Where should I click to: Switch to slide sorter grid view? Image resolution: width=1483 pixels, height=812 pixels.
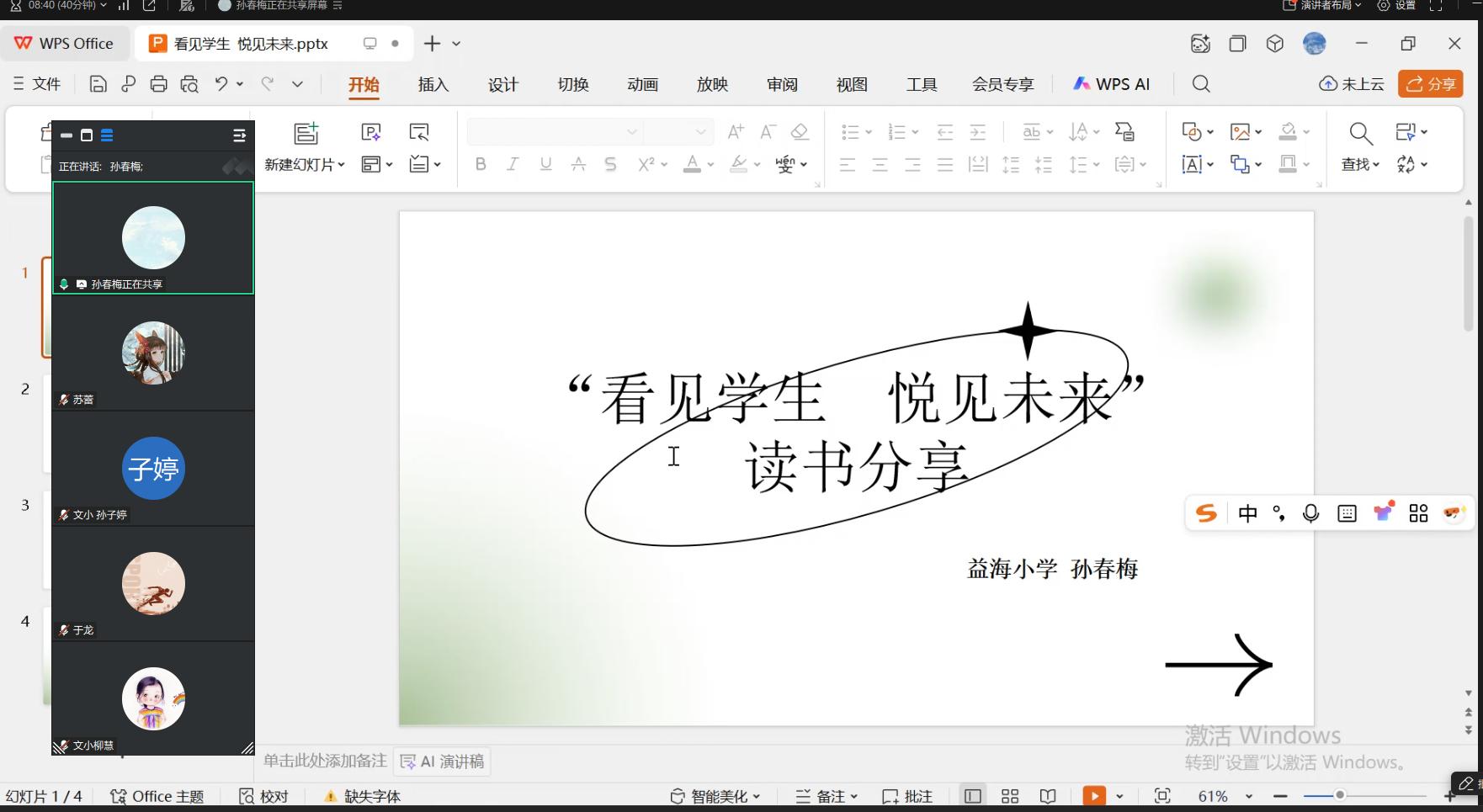pos(1010,796)
